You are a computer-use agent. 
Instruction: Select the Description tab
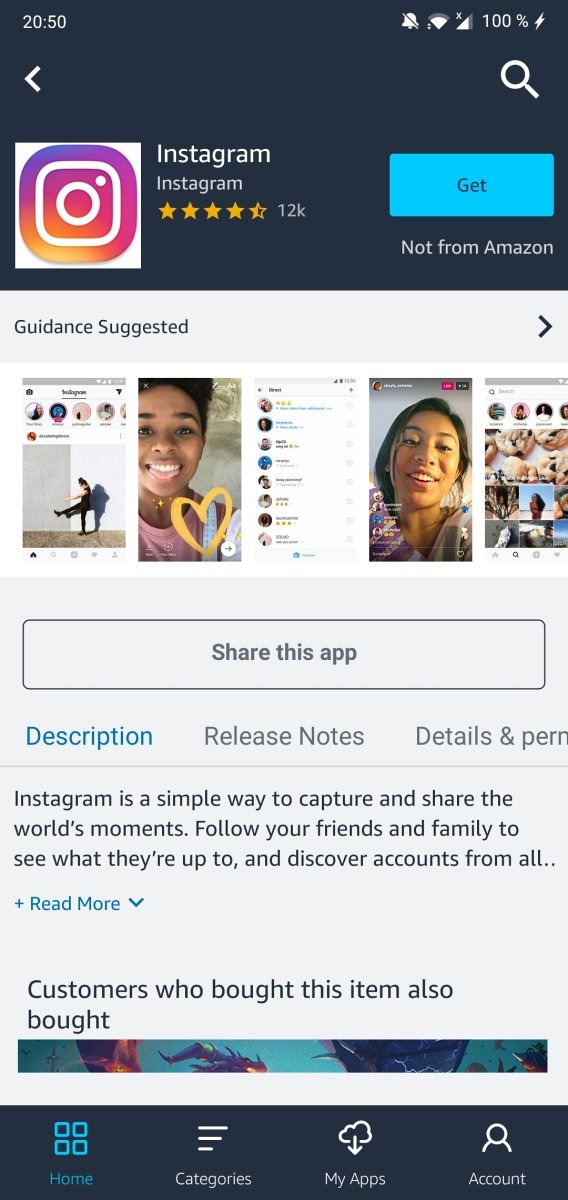tap(89, 737)
